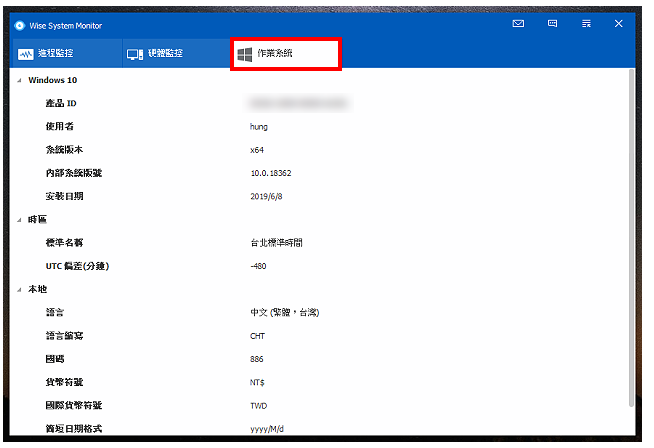The image size is (654, 448).
Task: Collapse the Windows 10 section
Action: [x=19, y=81]
